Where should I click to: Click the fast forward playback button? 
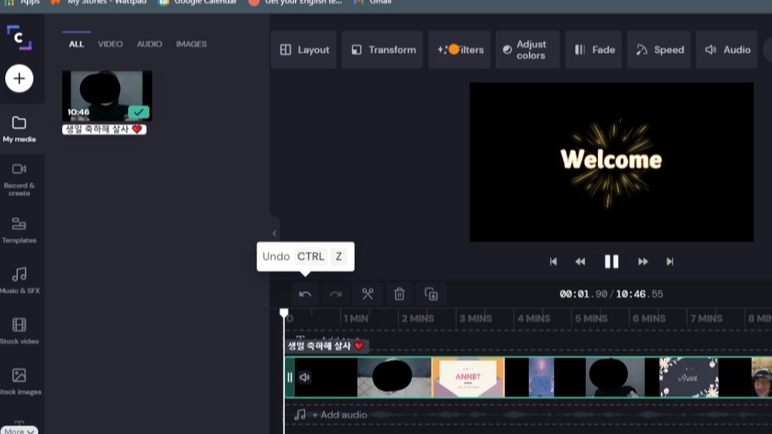643,262
